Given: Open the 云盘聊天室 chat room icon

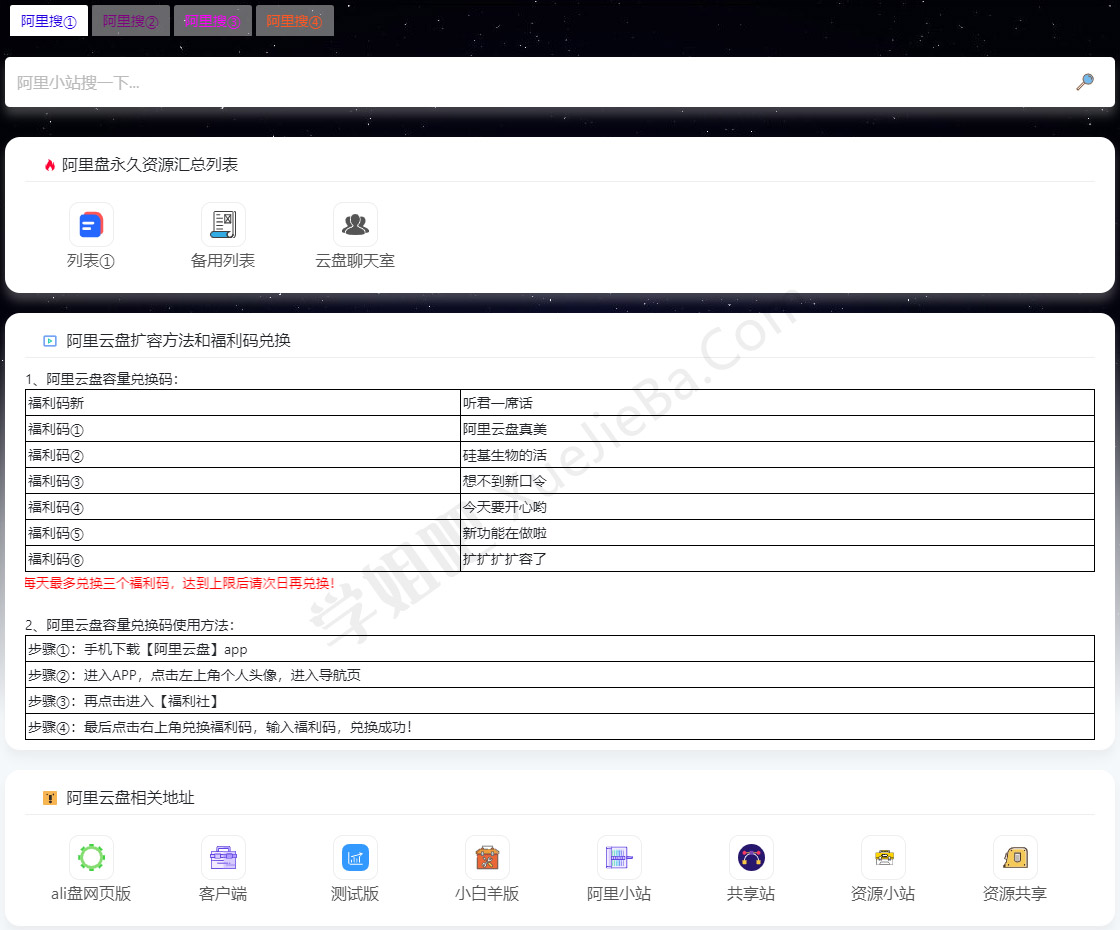Looking at the screenshot, I should pos(355,224).
